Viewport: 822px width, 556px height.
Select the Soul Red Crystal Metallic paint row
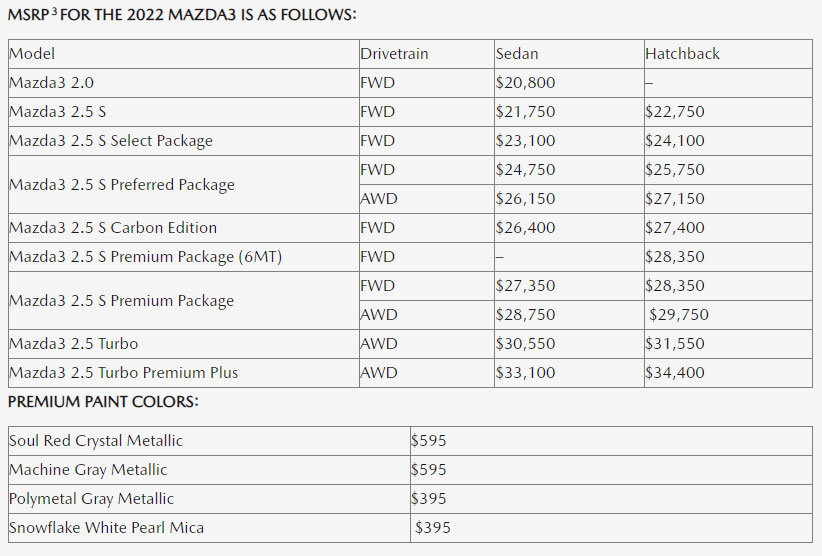[96, 441]
